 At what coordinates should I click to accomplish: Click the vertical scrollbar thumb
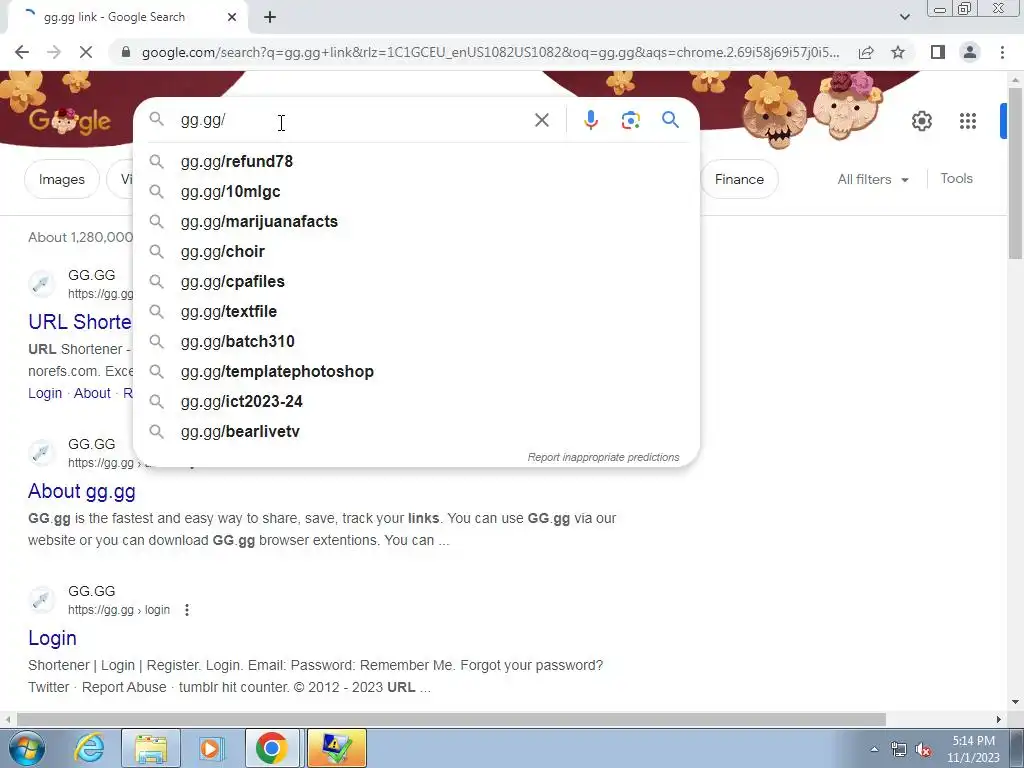pos(1015,173)
